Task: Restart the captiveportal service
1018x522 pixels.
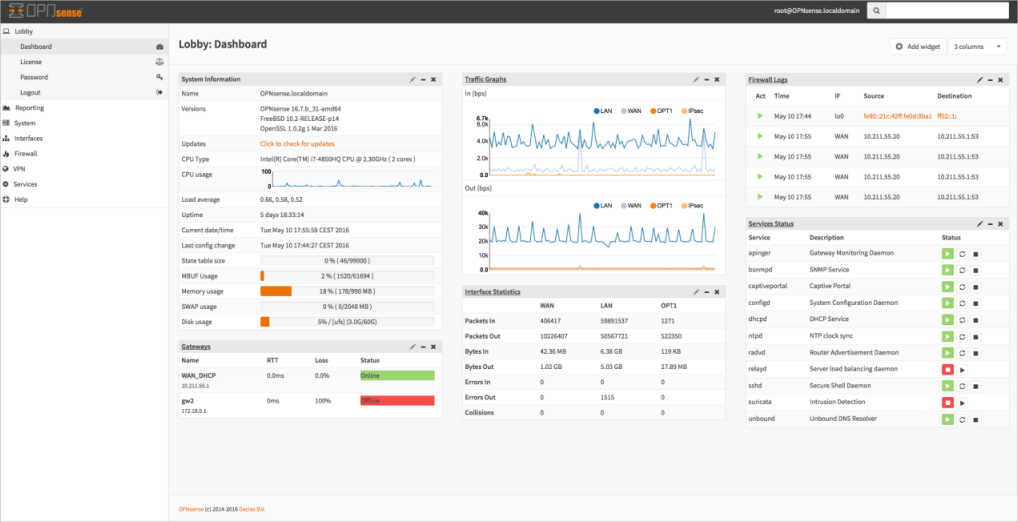Action: pos(963,286)
